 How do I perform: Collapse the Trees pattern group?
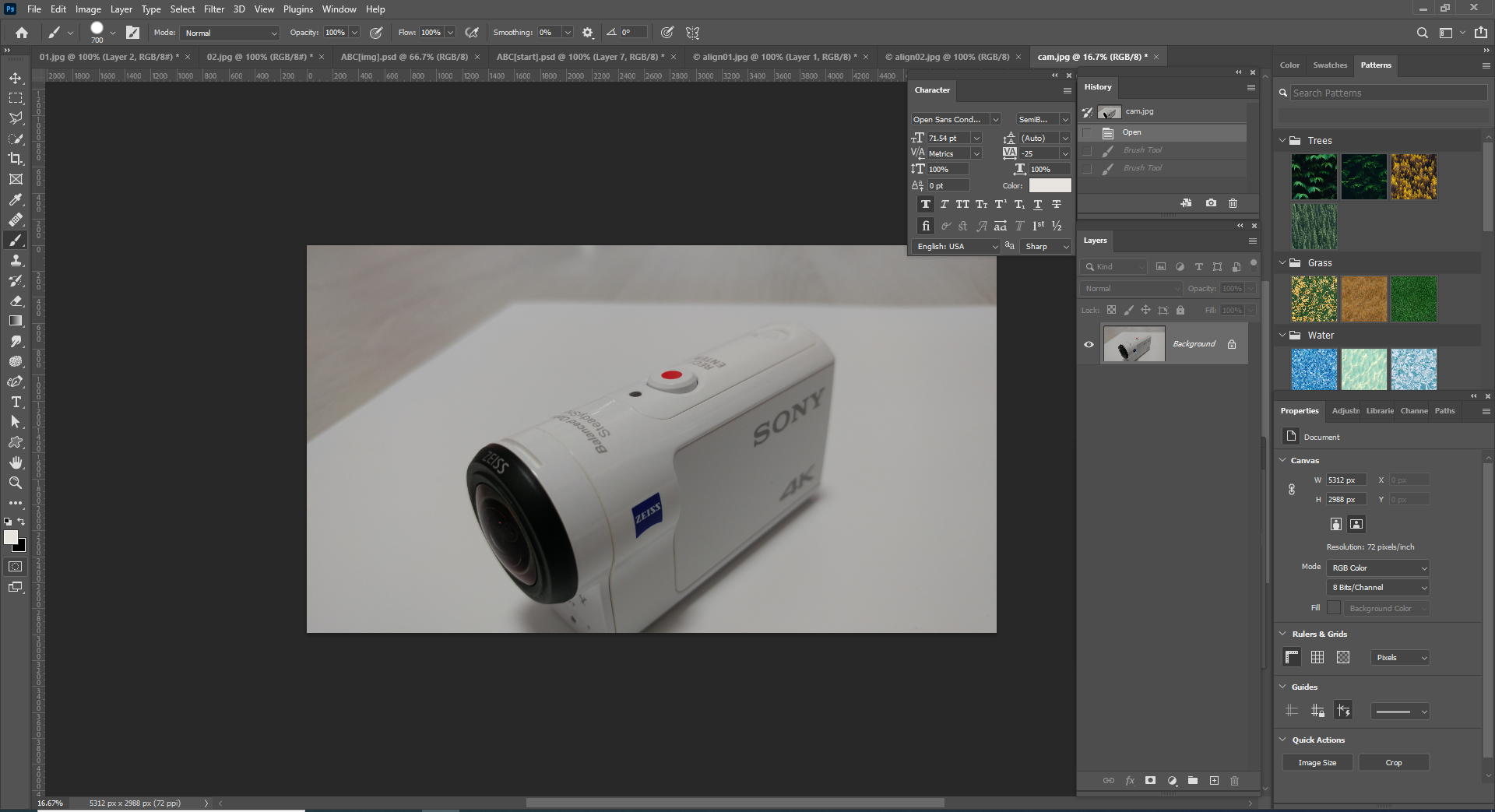(x=1282, y=141)
